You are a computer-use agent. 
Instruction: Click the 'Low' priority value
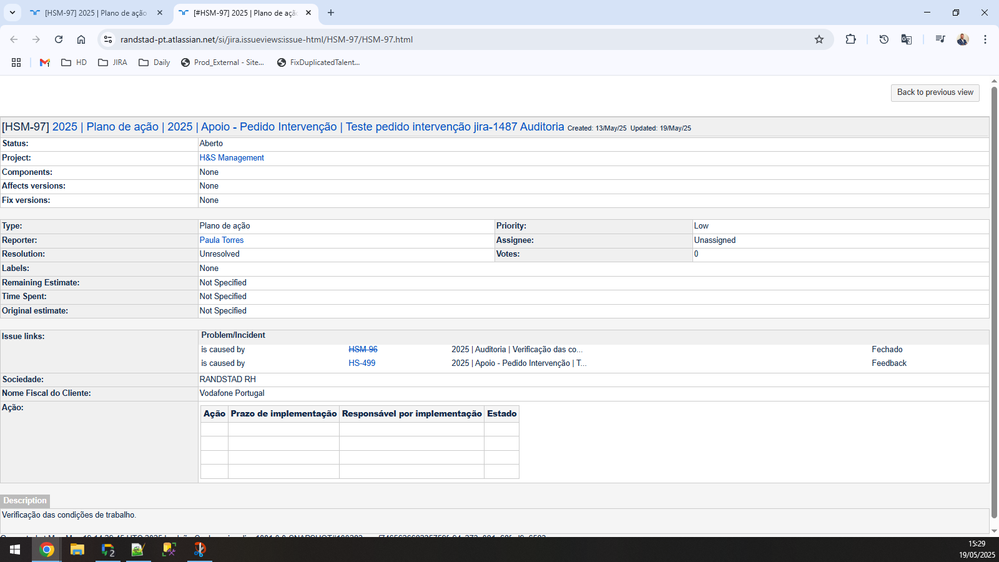coord(701,226)
